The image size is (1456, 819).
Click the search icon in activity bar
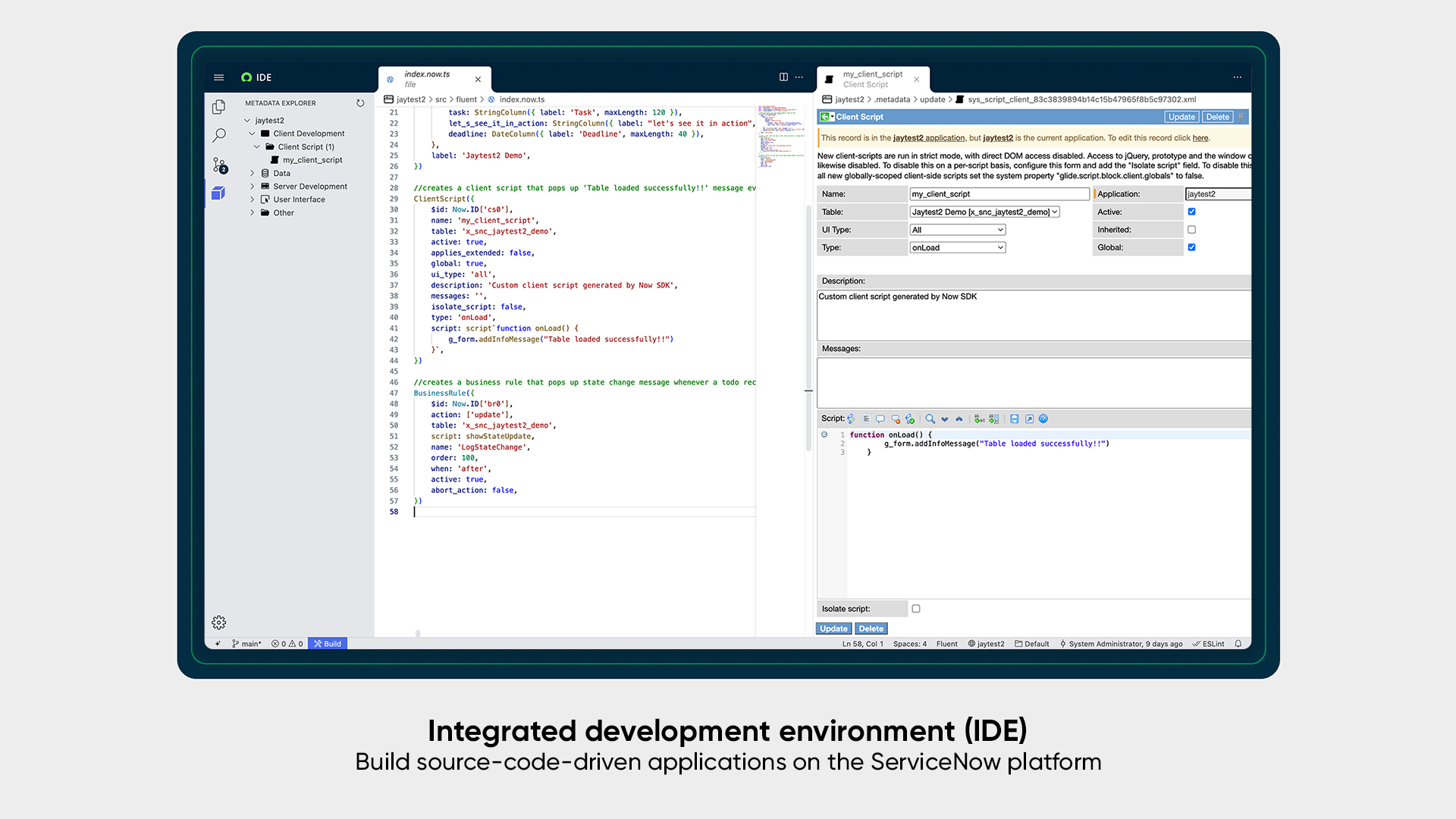[219, 136]
